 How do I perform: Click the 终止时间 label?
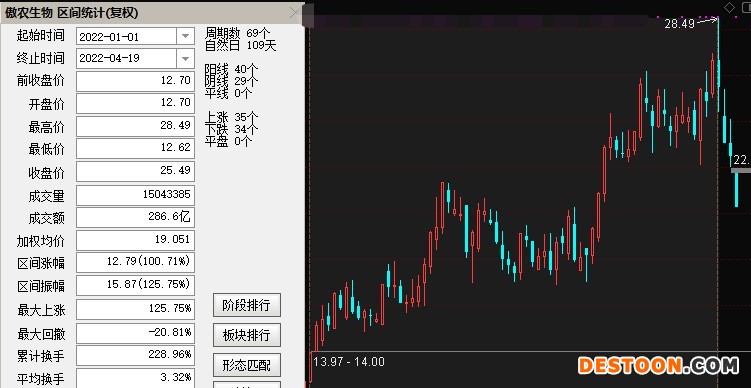40,58
